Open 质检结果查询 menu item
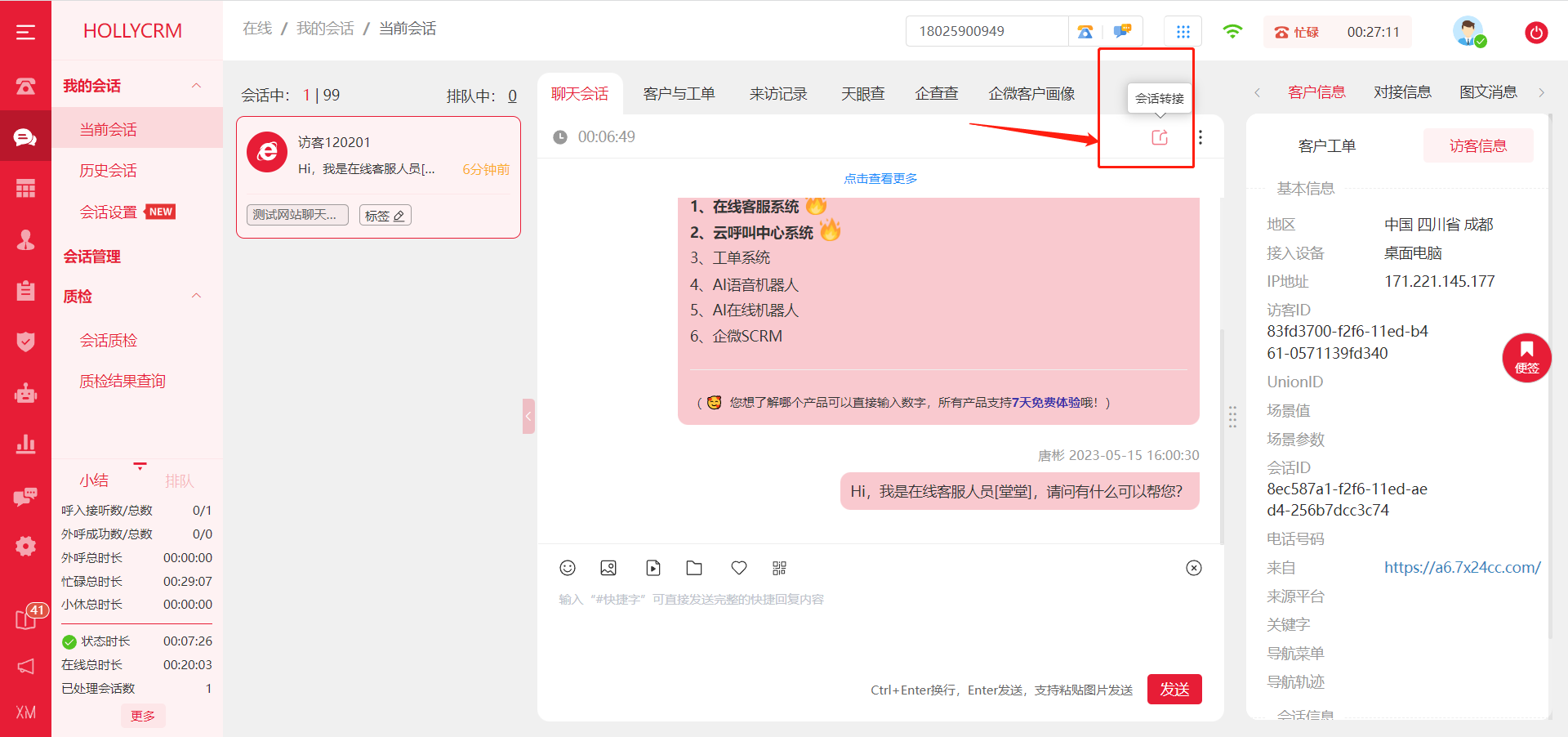Screen dimensions: 1568x737 (122, 381)
